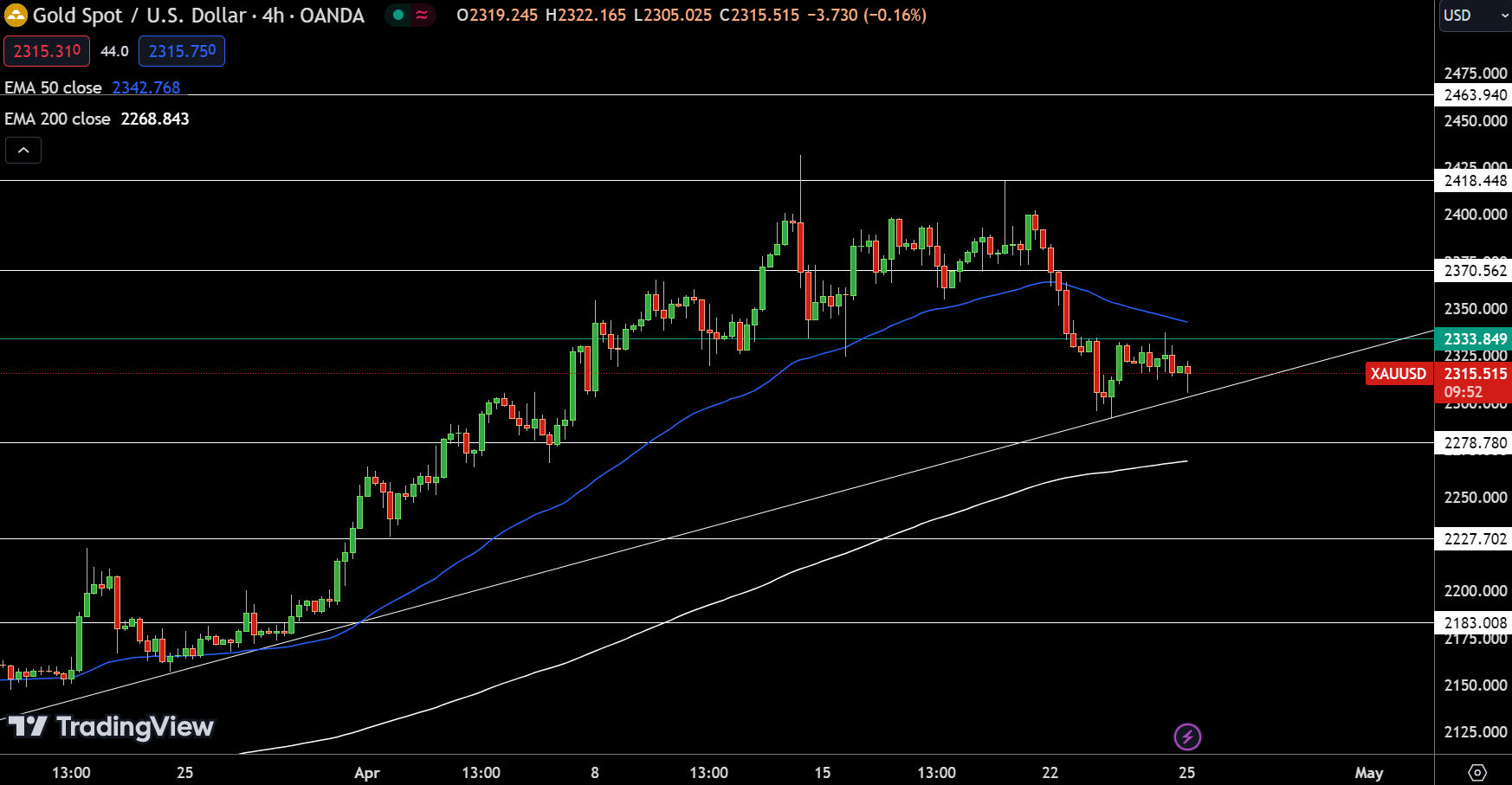The width and height of the screenshot is (1512, 785).
Task: Click the 2227.702 horizontal line price label
Action: pyautogui.click(x=1474, y=539)
